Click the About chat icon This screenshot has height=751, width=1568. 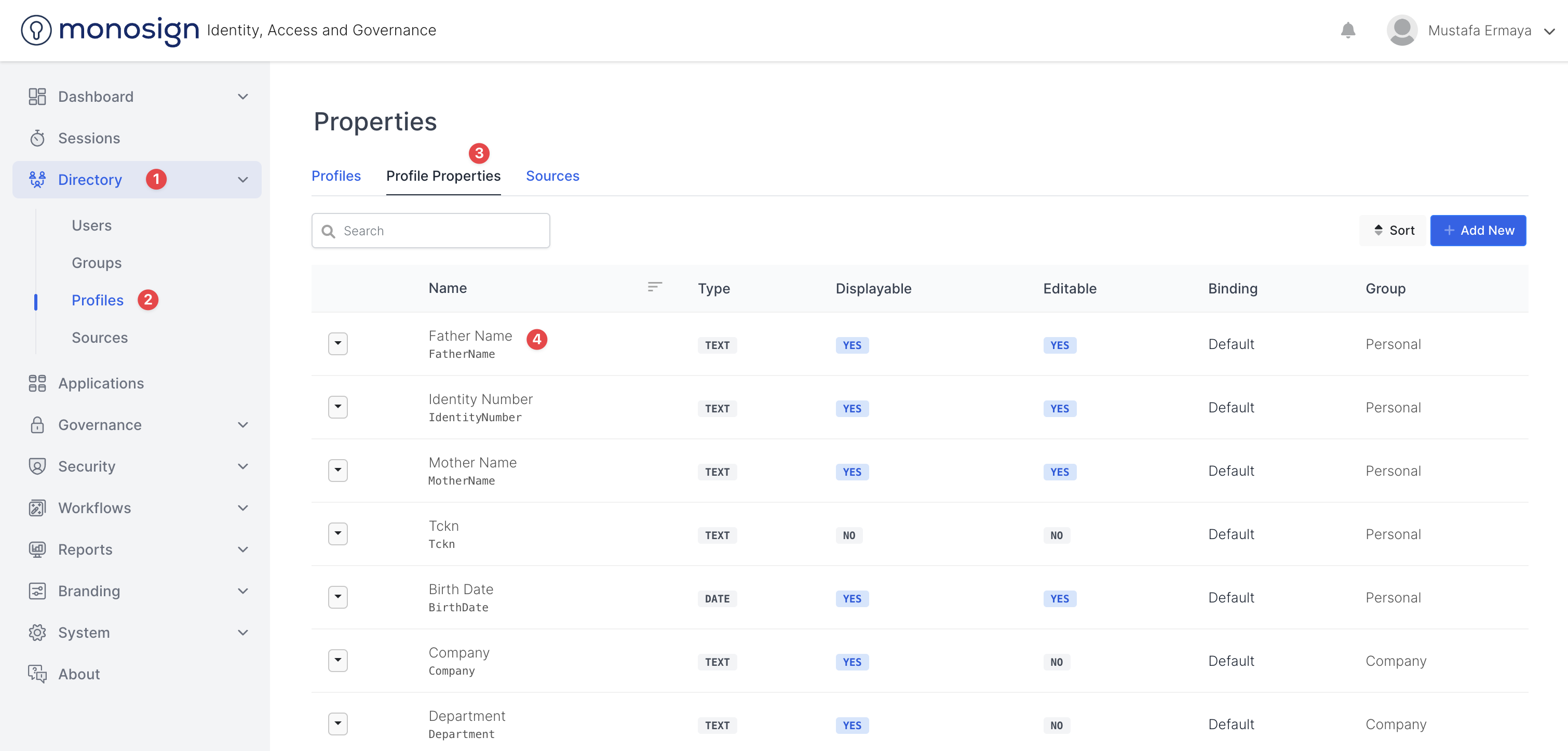click(37, 674)
